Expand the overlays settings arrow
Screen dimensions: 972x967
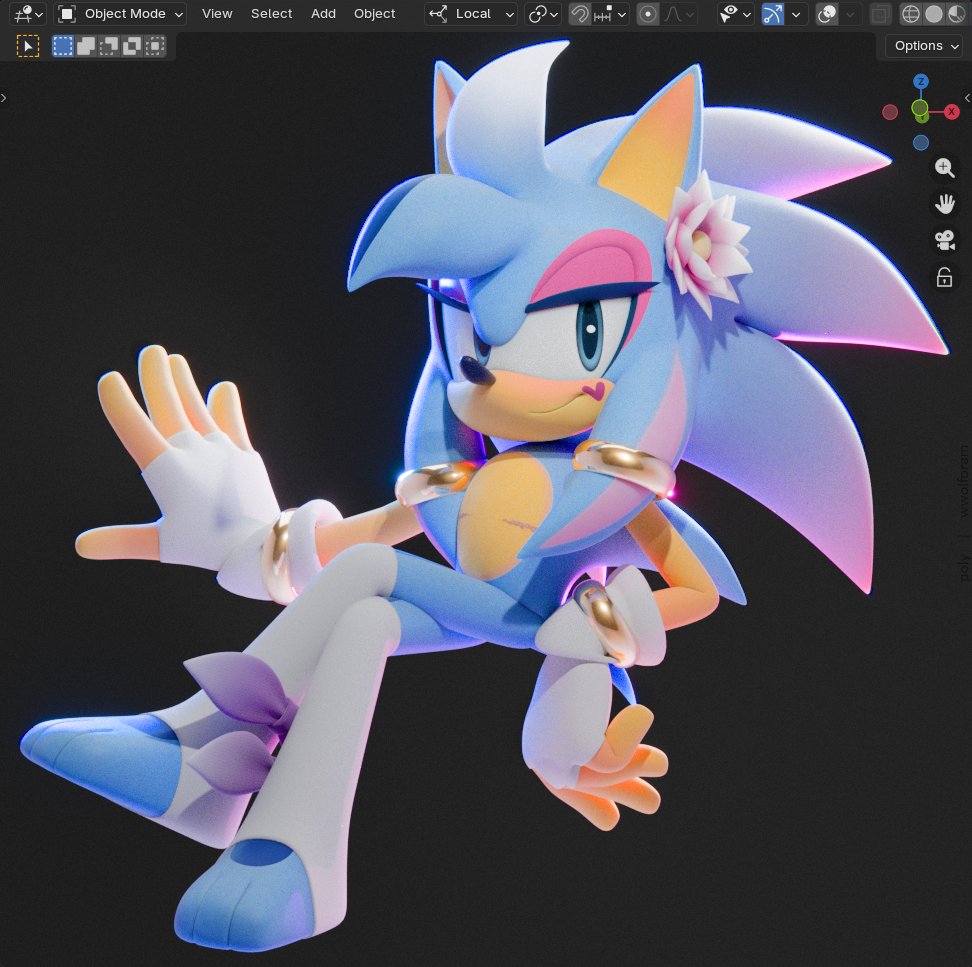coord(850,14)
